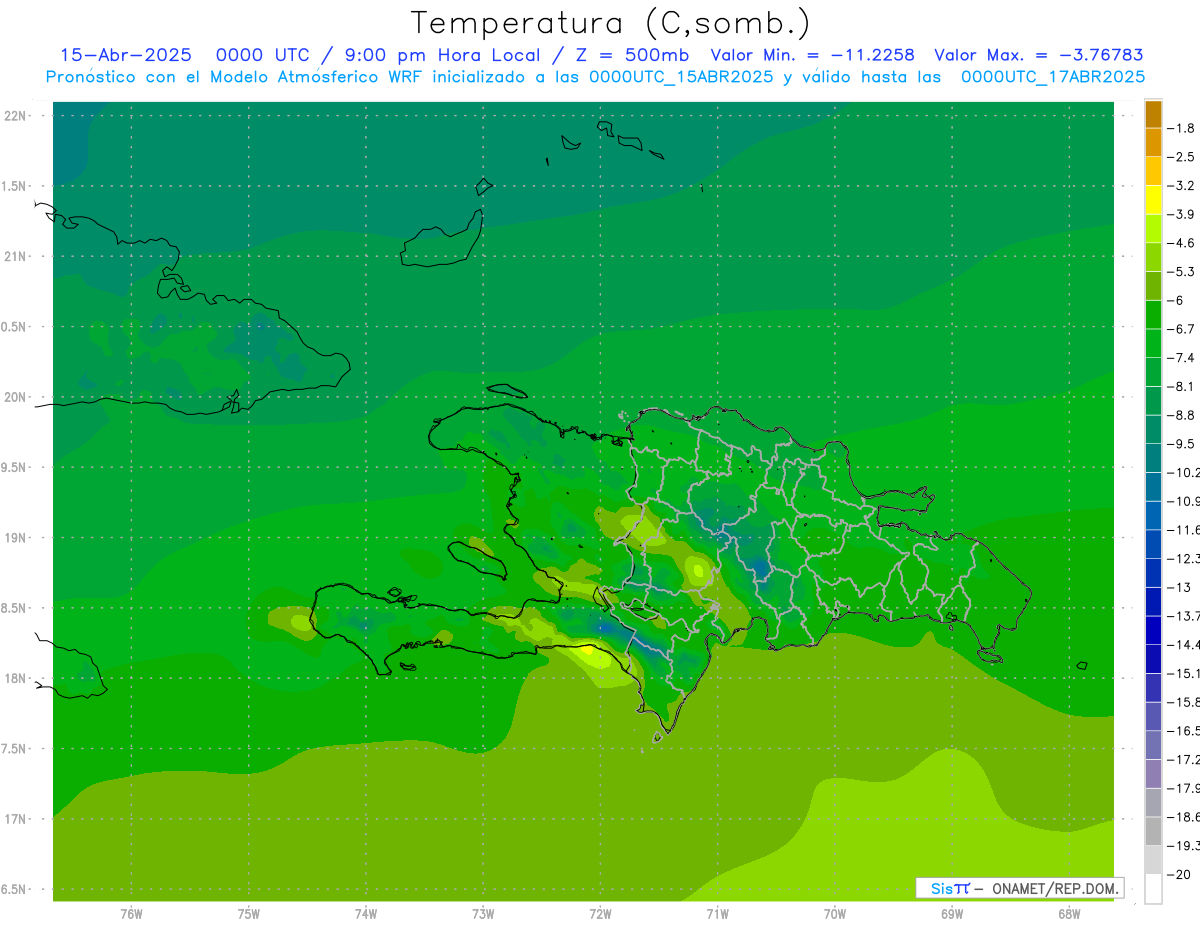Viewport: 1200px width, 927px height.
Task: Click the "-9.5" legend value
Action: point(1181,443)
